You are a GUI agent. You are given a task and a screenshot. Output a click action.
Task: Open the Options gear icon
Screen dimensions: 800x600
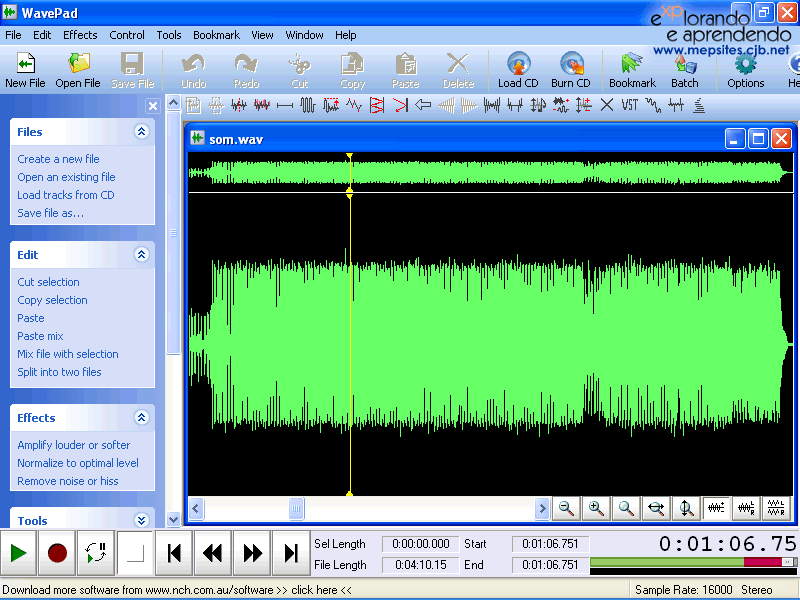point(745,70)
